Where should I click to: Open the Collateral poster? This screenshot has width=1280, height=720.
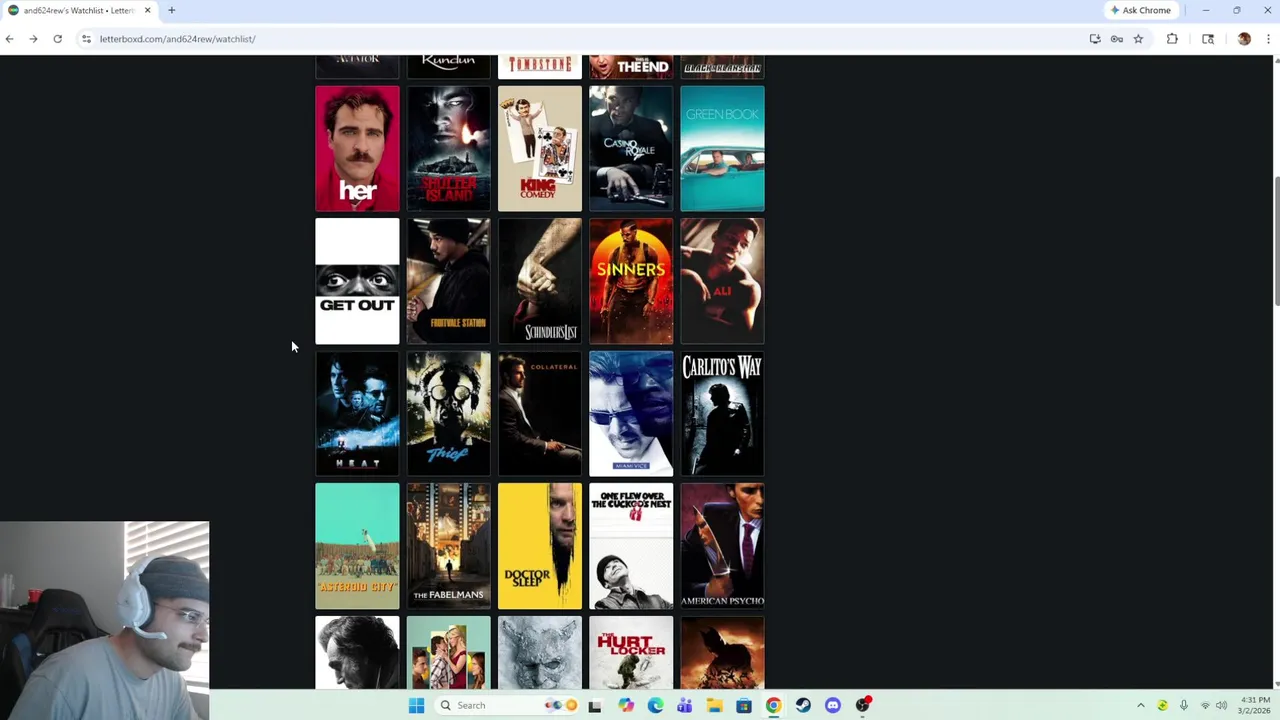click(539, 413)
